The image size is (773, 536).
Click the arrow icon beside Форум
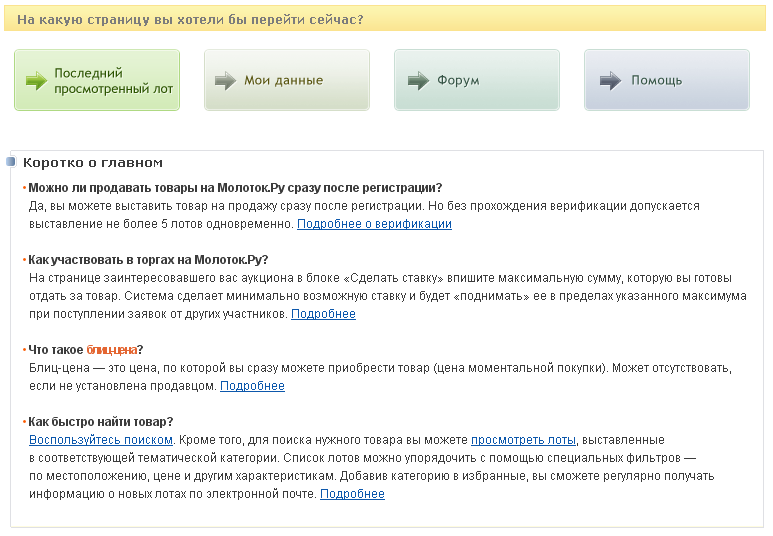click(419, 80)
